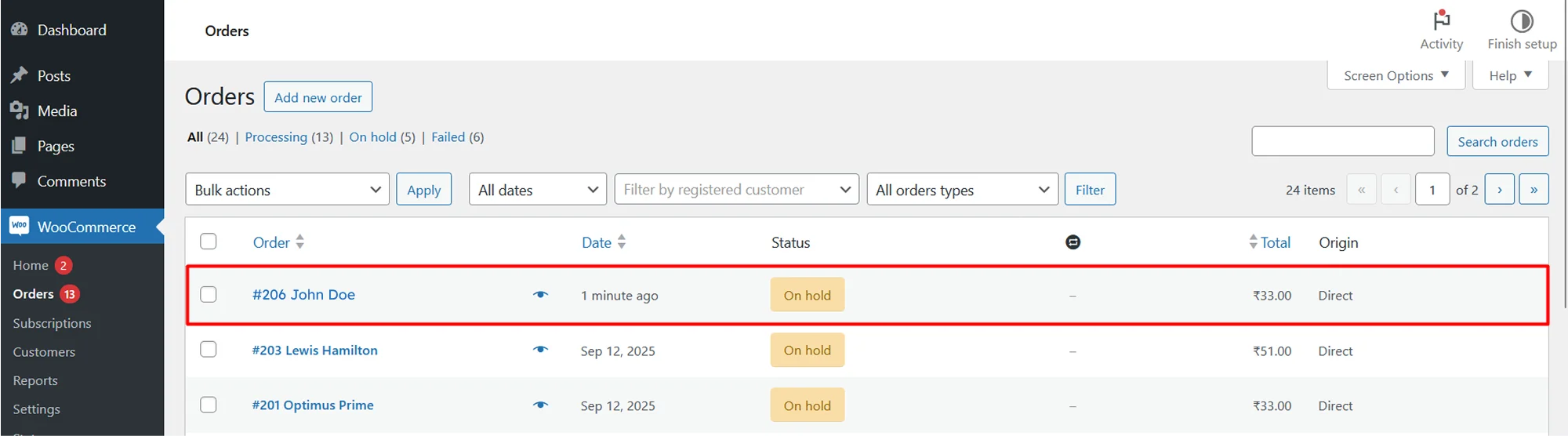Go to Subscriptions in WooCommerce menu

tap(52, 323)
